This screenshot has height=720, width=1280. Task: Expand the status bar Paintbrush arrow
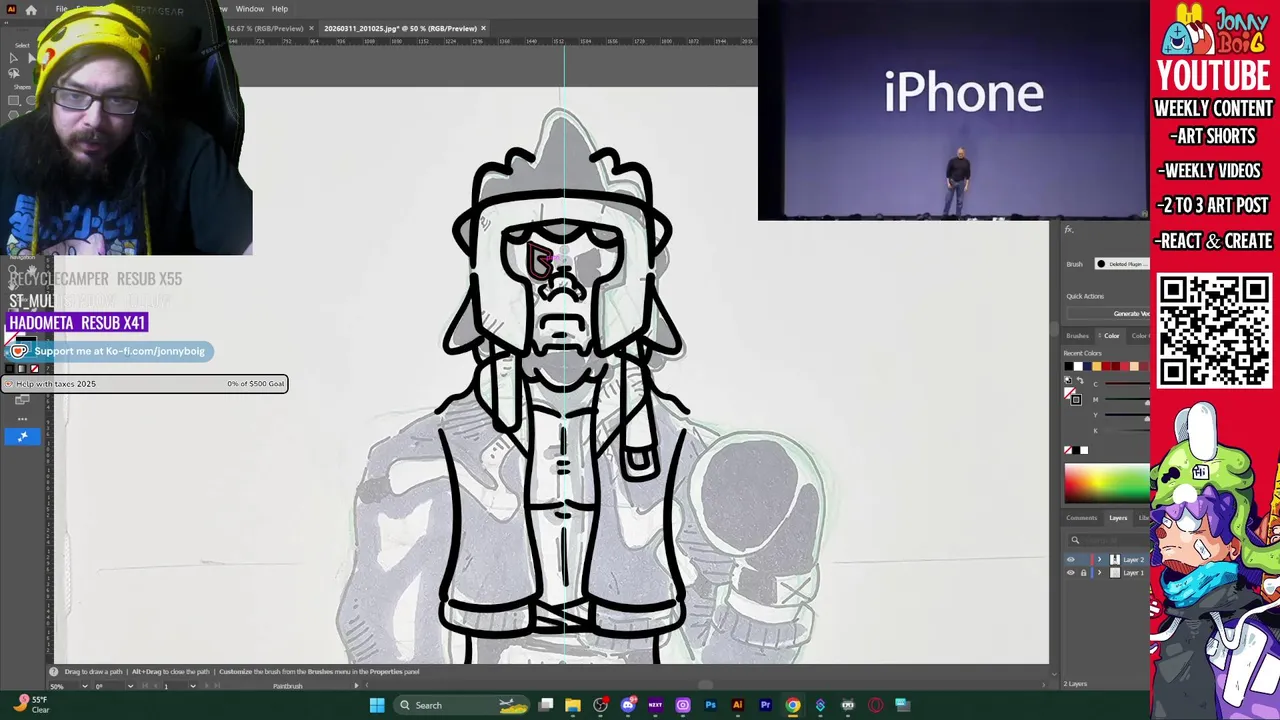point(356,686)
